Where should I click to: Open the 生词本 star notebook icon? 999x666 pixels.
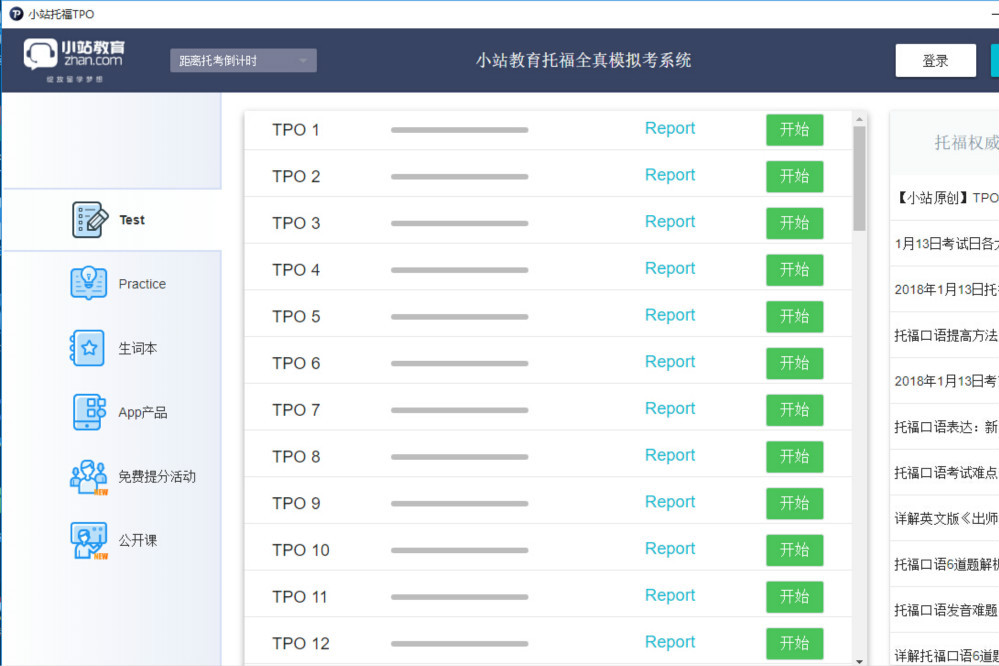click(x=87, y=348)
